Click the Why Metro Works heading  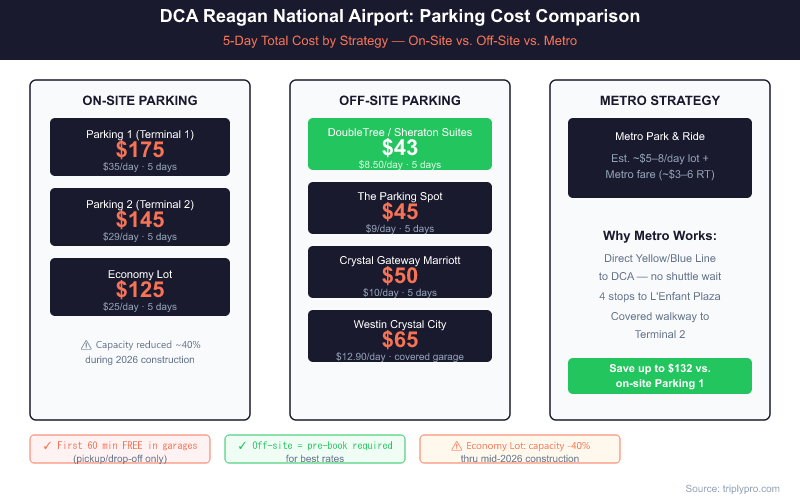[660, 236]
